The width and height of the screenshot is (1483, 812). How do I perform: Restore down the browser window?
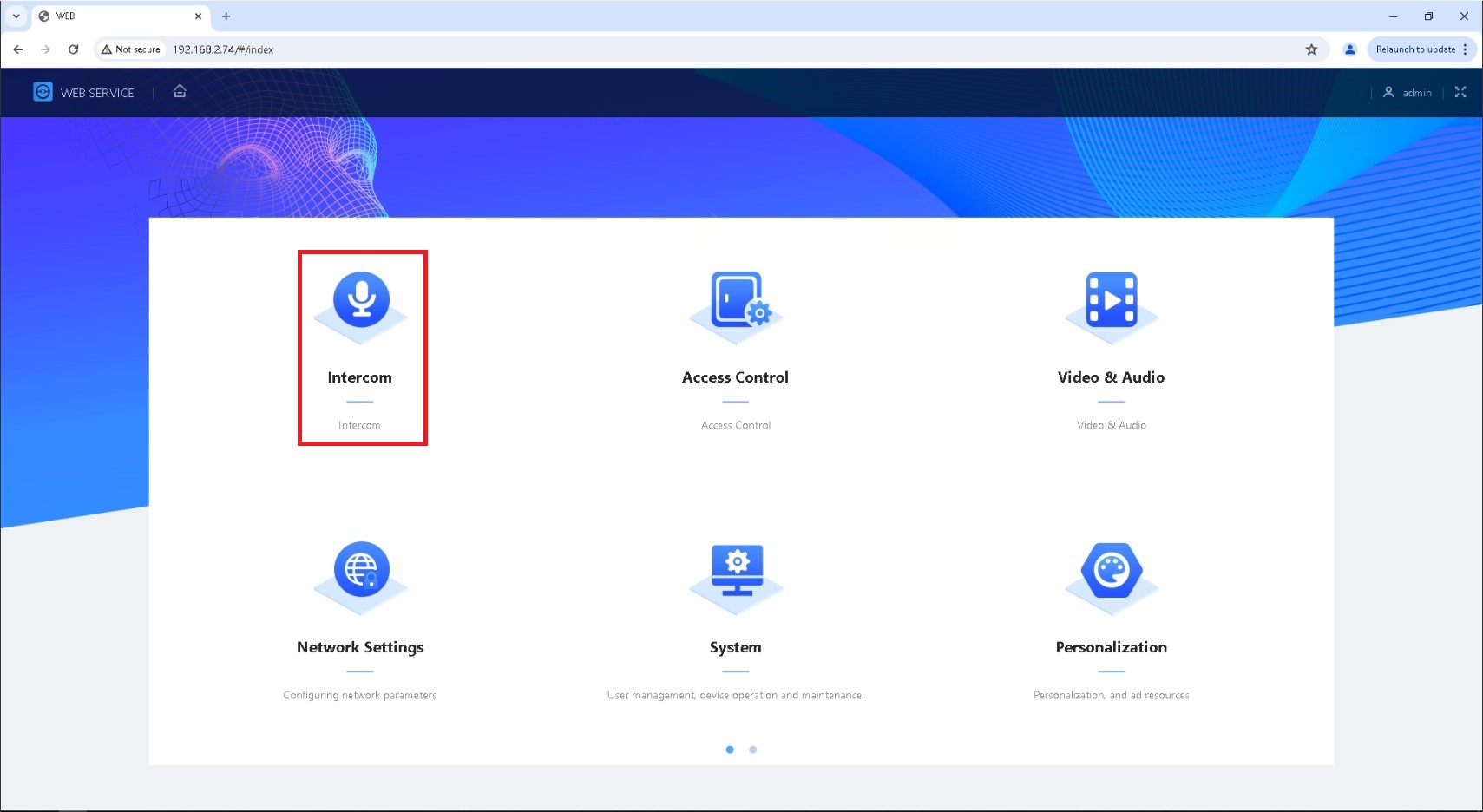click(x=1428, y=16)
